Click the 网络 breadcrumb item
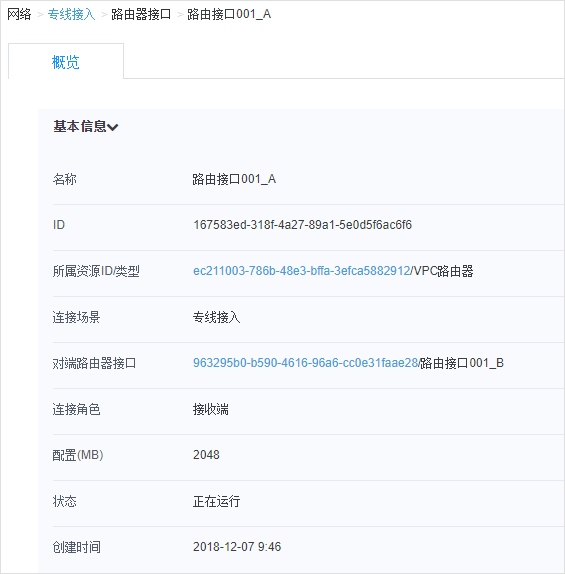The image size is (565, 574). click(19, 14)
